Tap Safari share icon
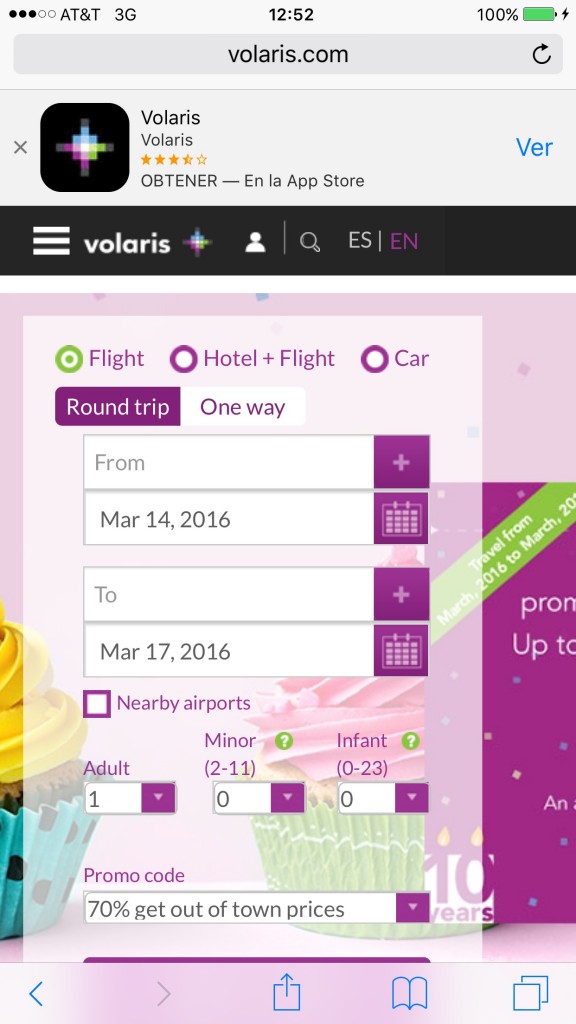This screenshot has height=1024, width=576. 287,992
